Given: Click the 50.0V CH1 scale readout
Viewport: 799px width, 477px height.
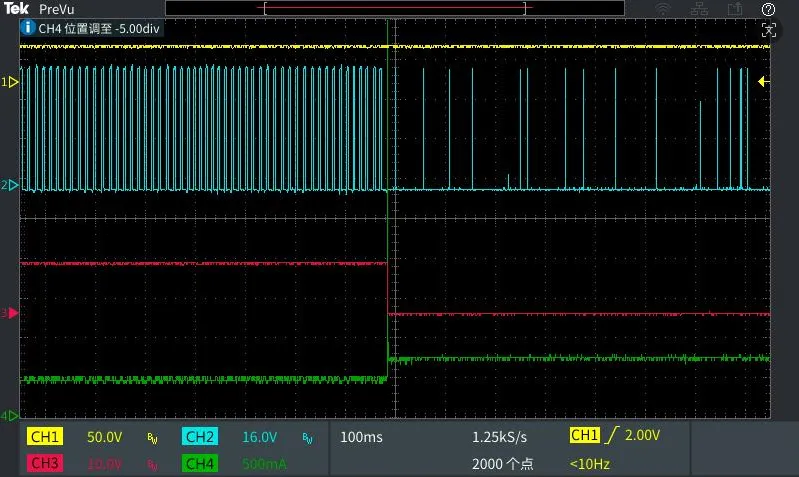Looking at the screenshot, I should point(104,437).
